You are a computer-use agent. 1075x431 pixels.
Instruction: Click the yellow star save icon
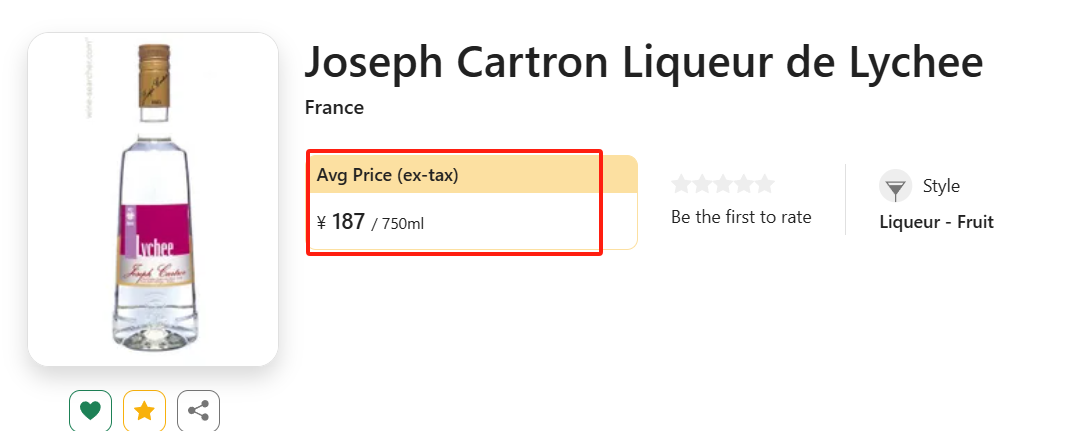click(144, 410)
